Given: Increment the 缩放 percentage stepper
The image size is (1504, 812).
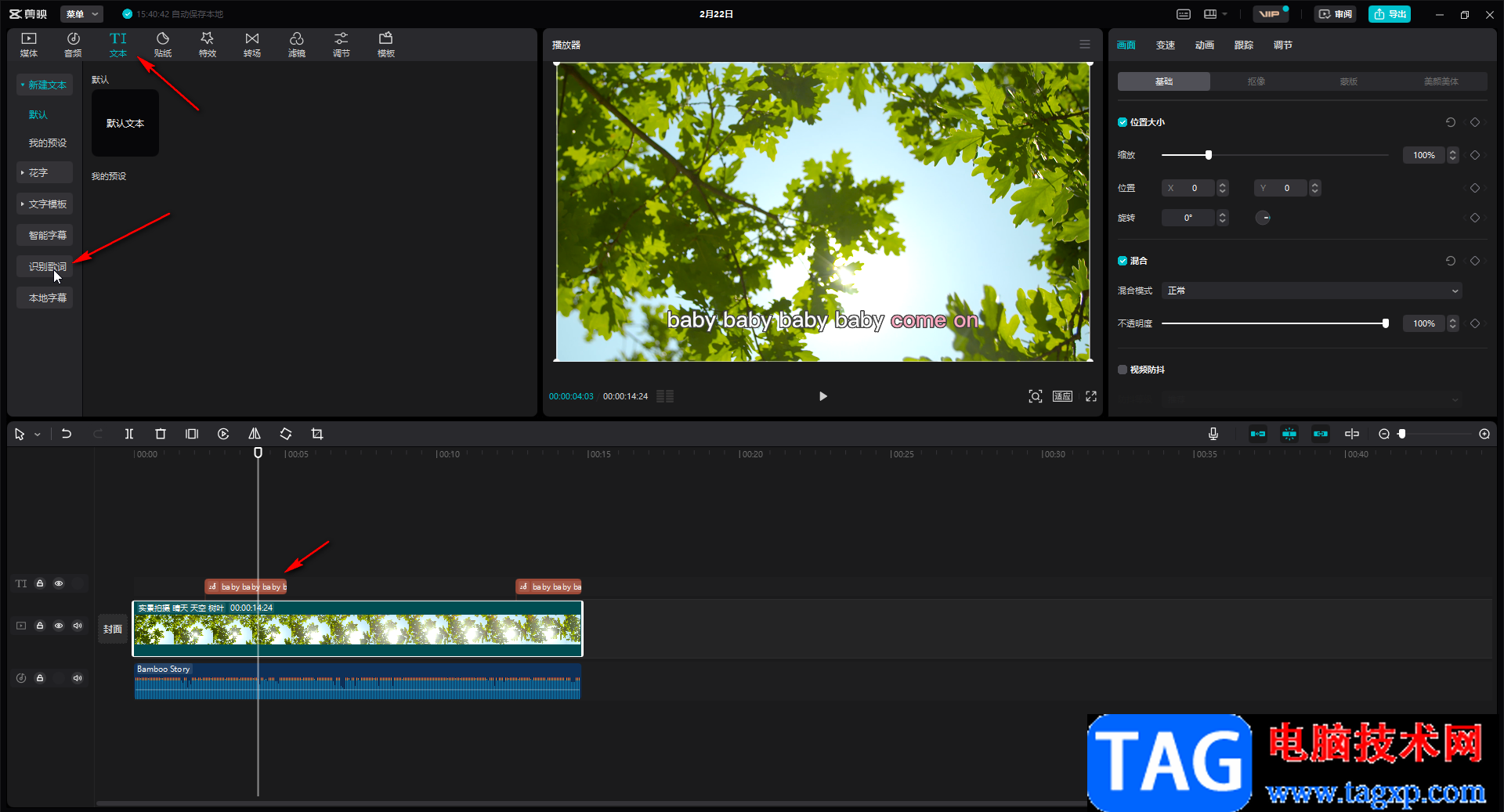Looking at the screenshot, I should coord(1453,151).
